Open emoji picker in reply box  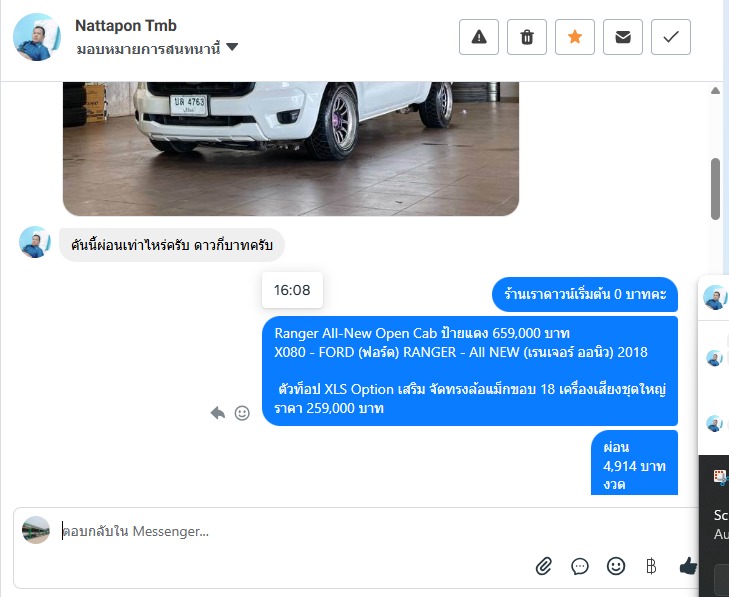pos(616,566)
